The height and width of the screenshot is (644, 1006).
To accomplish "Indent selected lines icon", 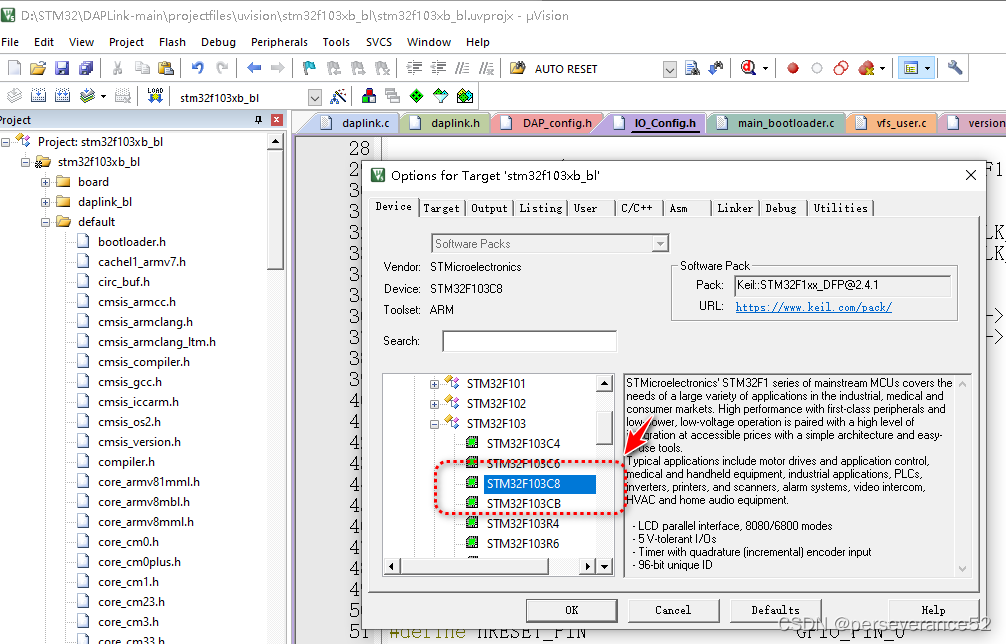I will pyautogui.click(x=414, y=68).
